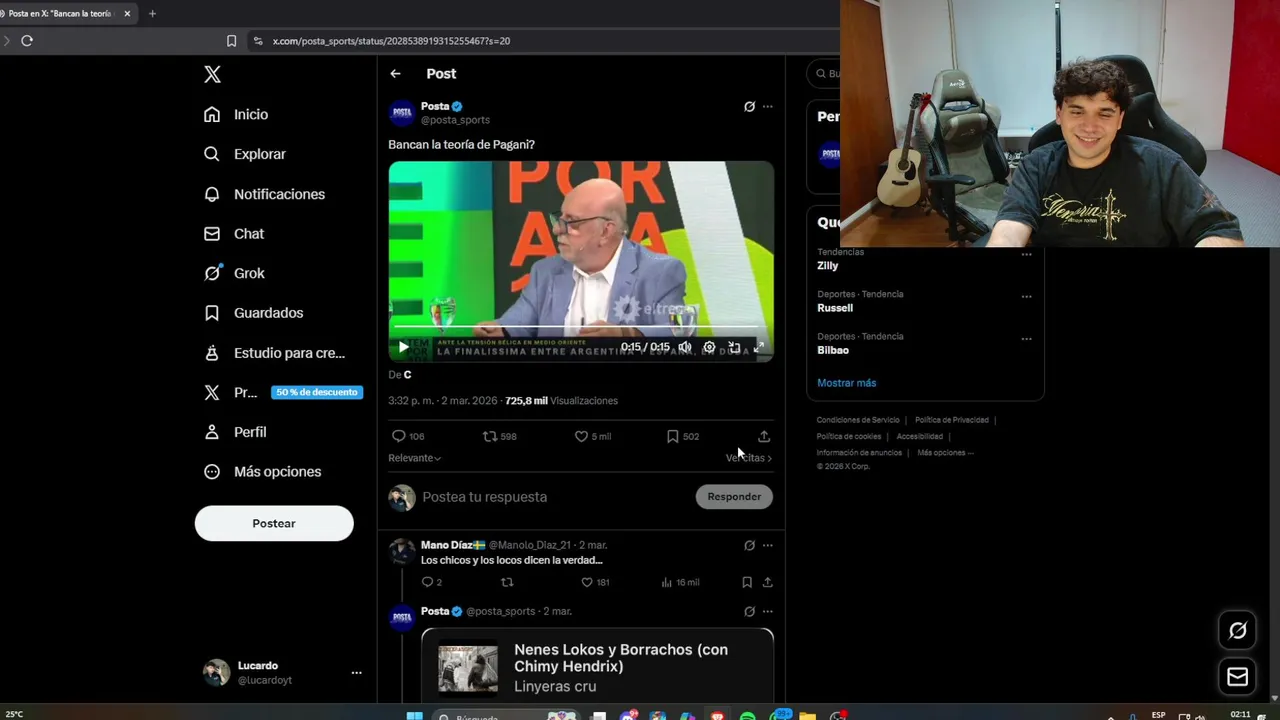Open options for the Zilly trend
1280x720 pixels.
coord(1026,254)
